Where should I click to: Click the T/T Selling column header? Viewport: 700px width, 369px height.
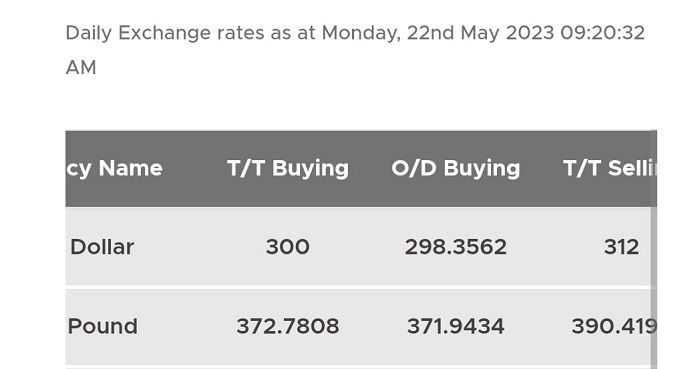pyautogui.click(x=609, y=169)
